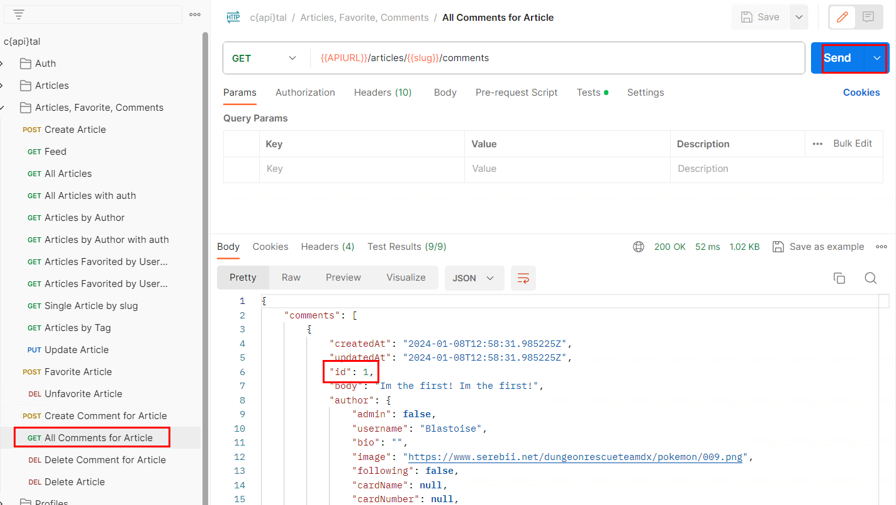Image resolution: width=896 pixels, height=505 pixels.
Task: Open the Settings tab
Action: pos(645,93)
